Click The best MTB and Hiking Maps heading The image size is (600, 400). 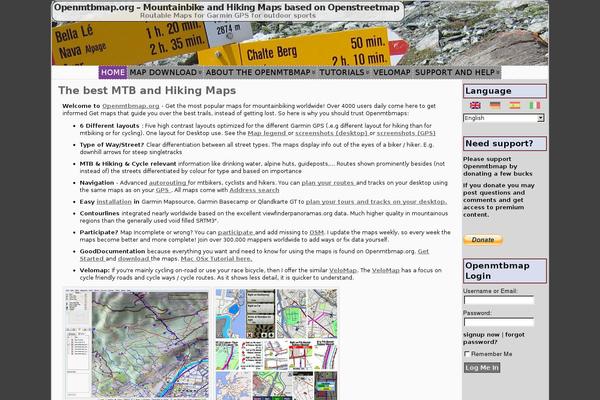click(147, 91)
